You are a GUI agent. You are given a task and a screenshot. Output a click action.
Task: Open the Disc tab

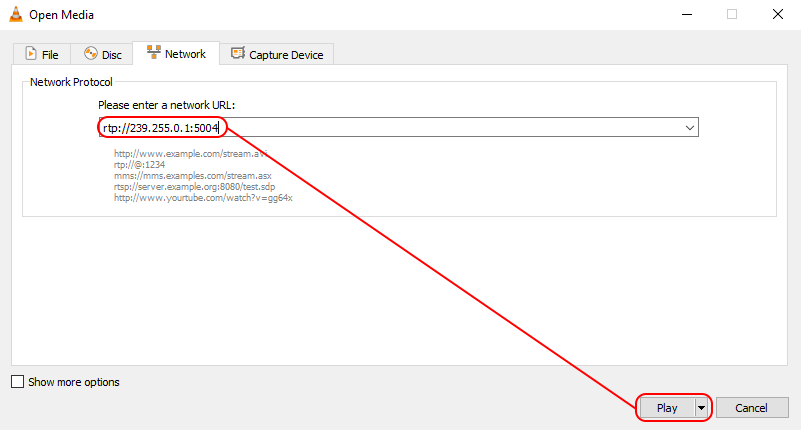[x=103, y=54]
